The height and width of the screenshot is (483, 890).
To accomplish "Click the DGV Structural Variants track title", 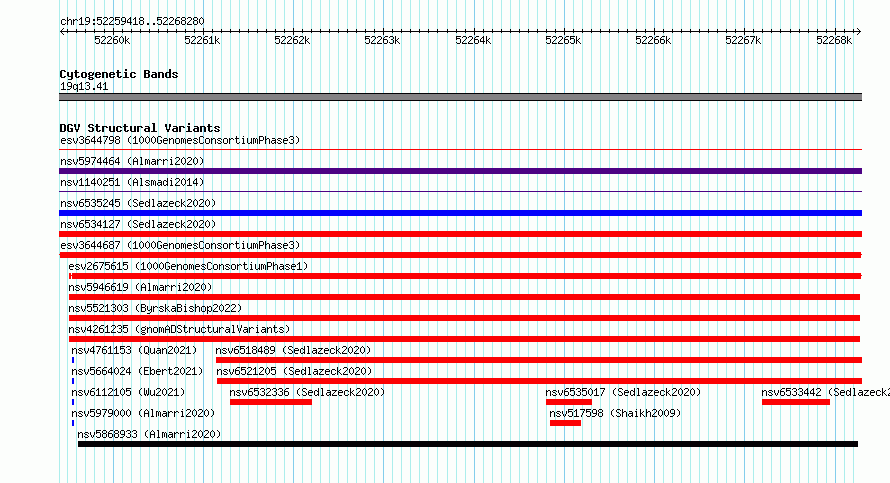I will [140, 128].
